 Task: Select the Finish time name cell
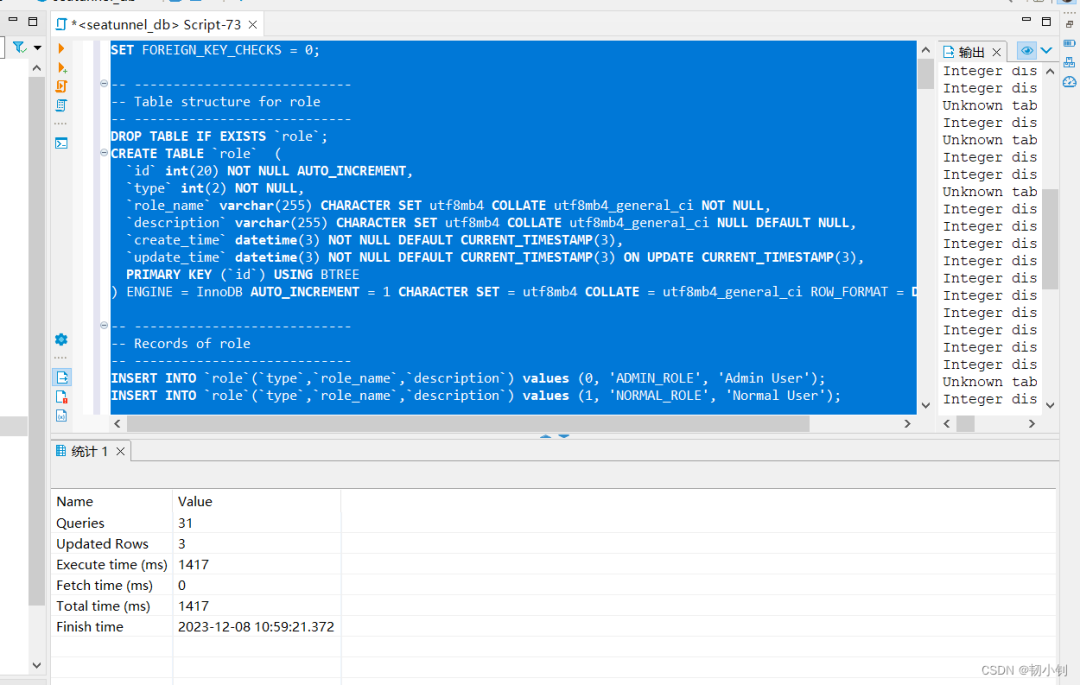point(112,626)
